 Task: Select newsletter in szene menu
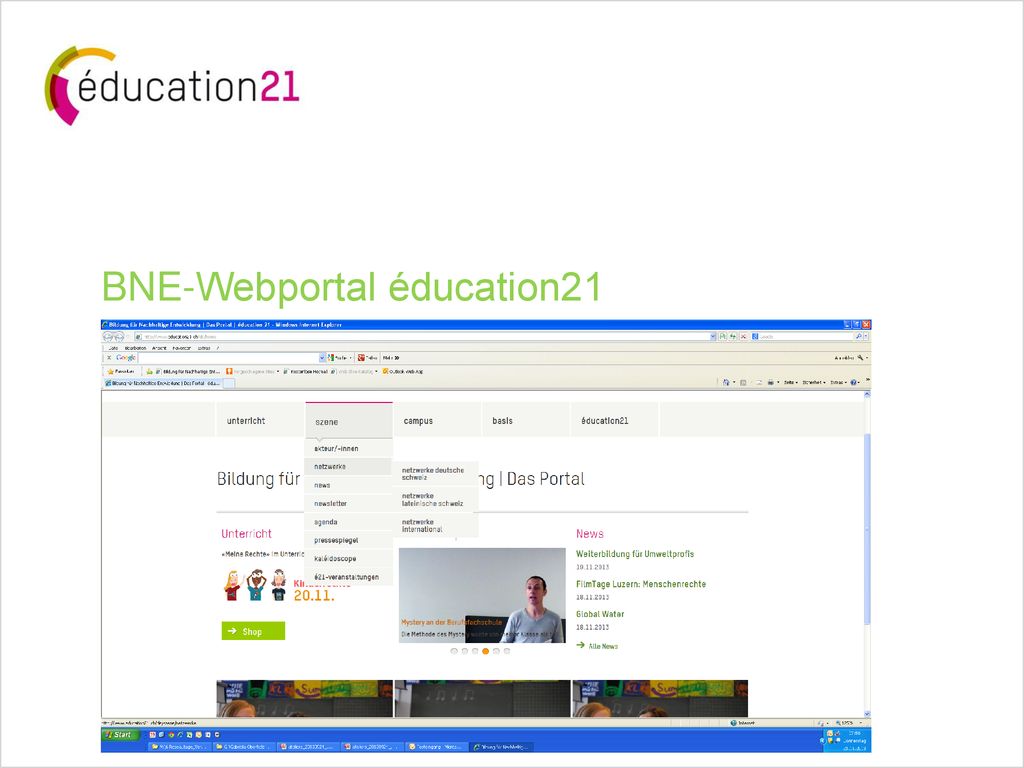349,504
